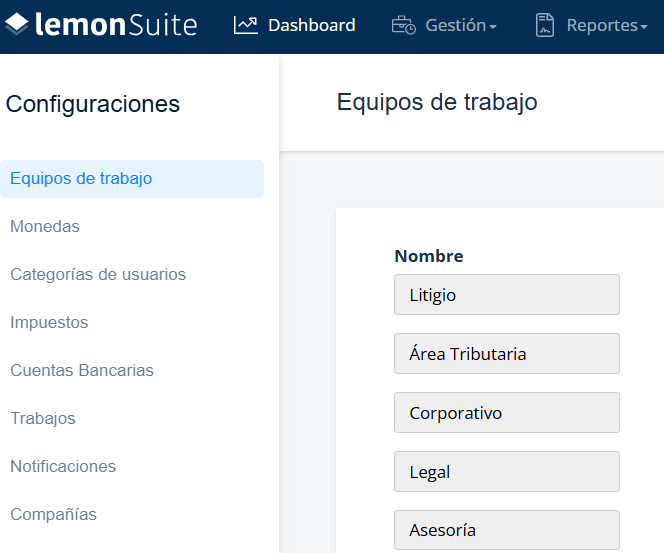Open Monedas settings
Screen dimensions: 664x553
[x=45, y=227]
